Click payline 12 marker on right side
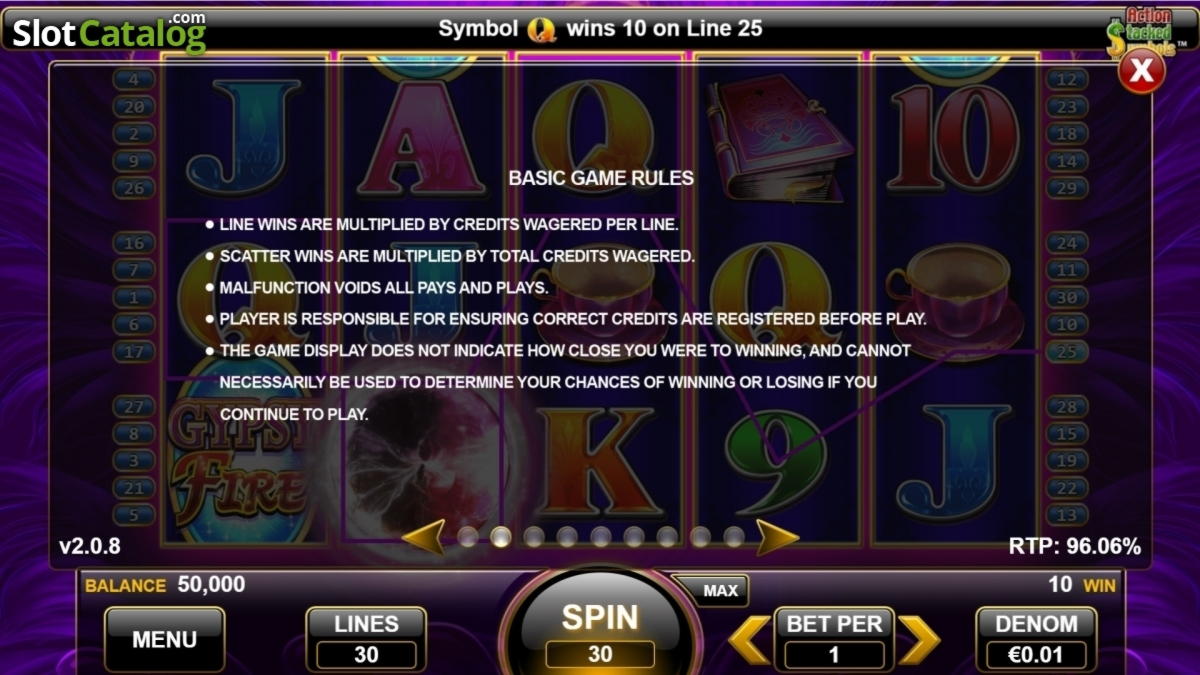 pyautogui.click(x=1067, y=79)
